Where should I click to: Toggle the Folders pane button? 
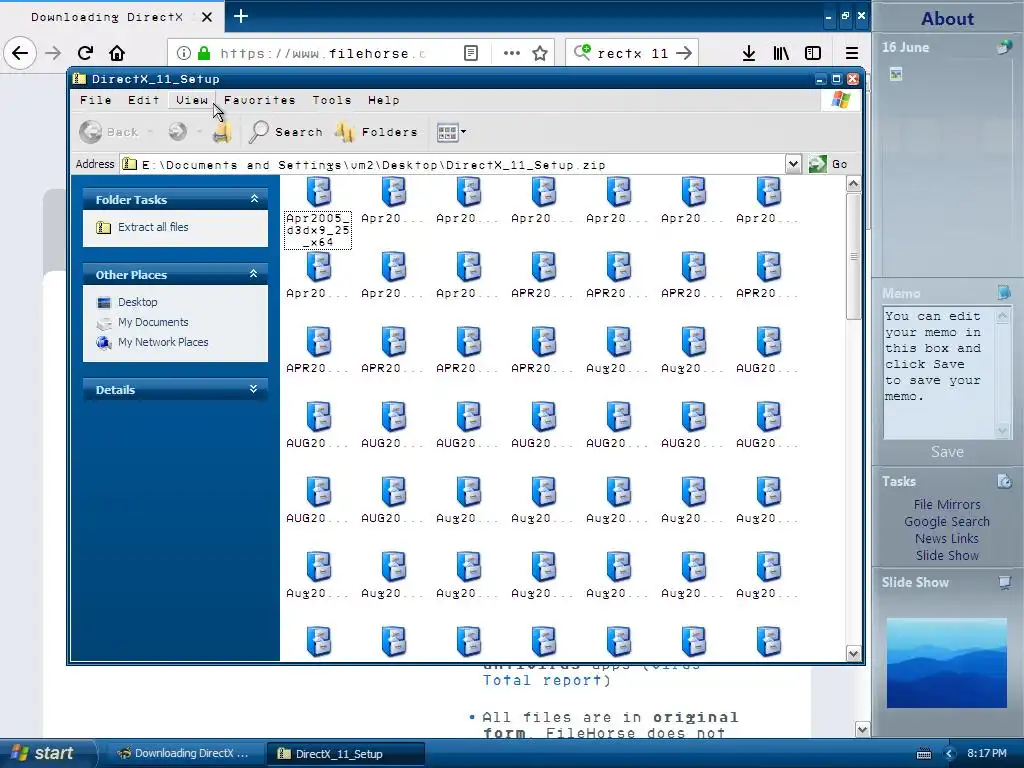(x=376, y=132)
